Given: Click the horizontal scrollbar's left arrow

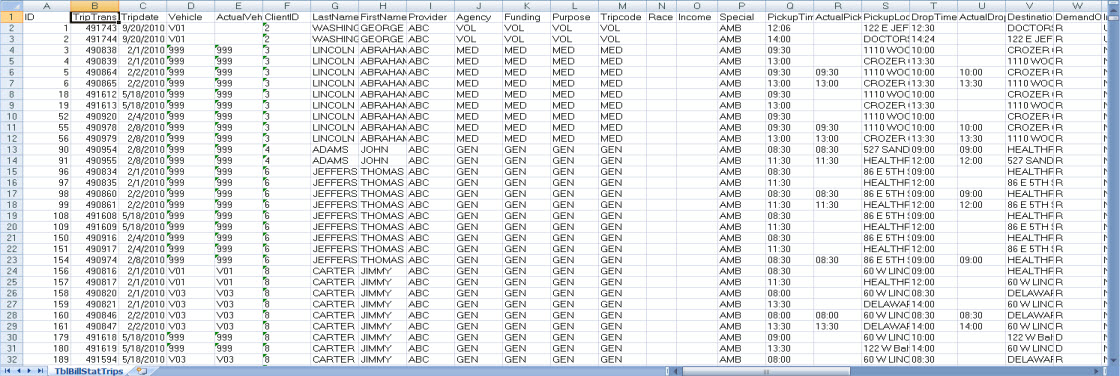Looking at the screenshot, I should point(675,371).
